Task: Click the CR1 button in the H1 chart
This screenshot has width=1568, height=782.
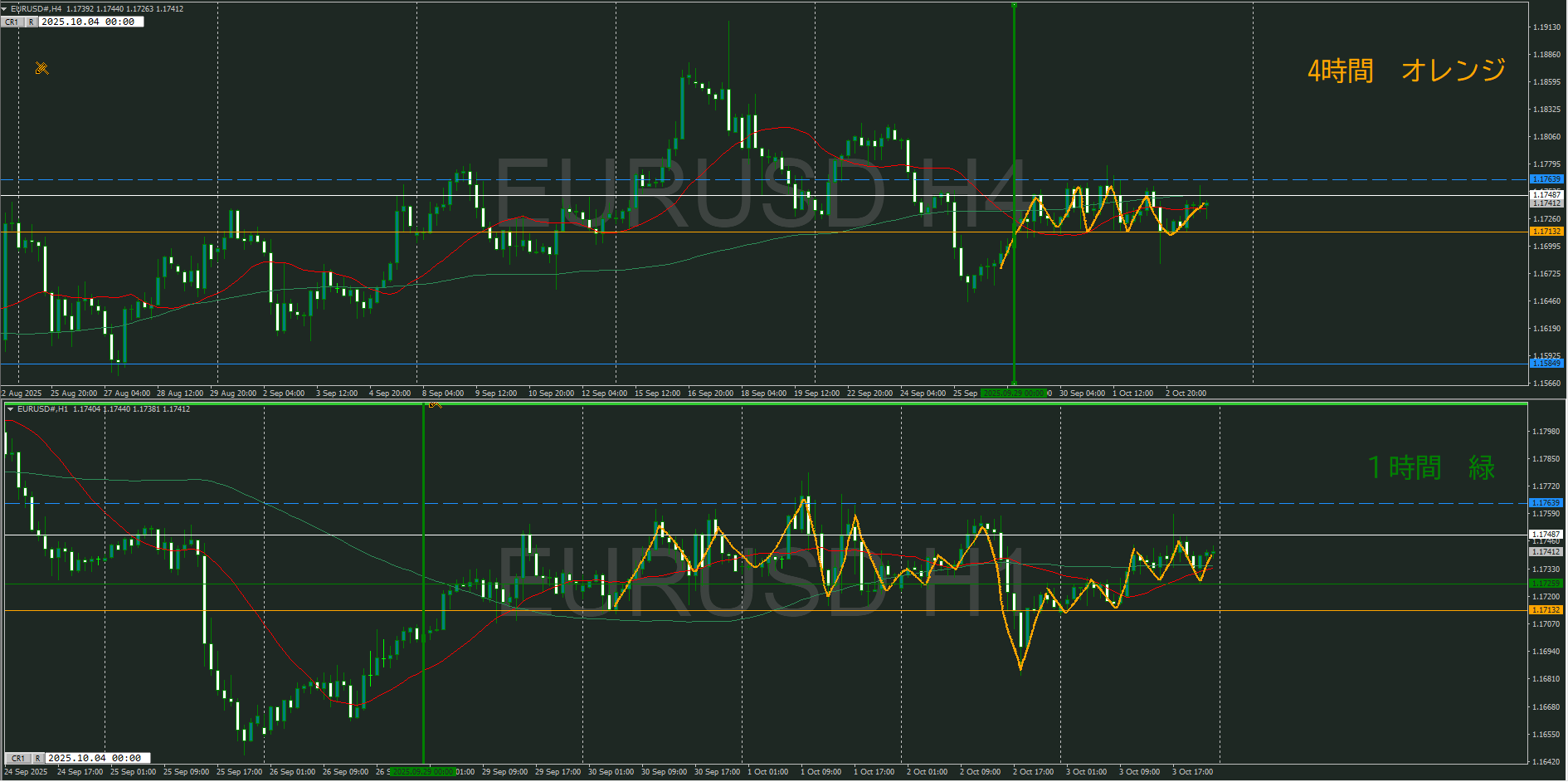Action: [17, 758]
